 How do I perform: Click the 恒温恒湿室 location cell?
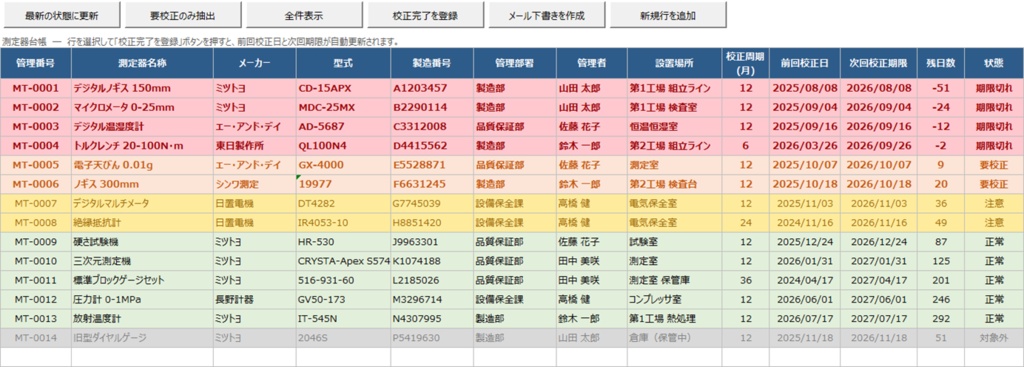point(675,127)
